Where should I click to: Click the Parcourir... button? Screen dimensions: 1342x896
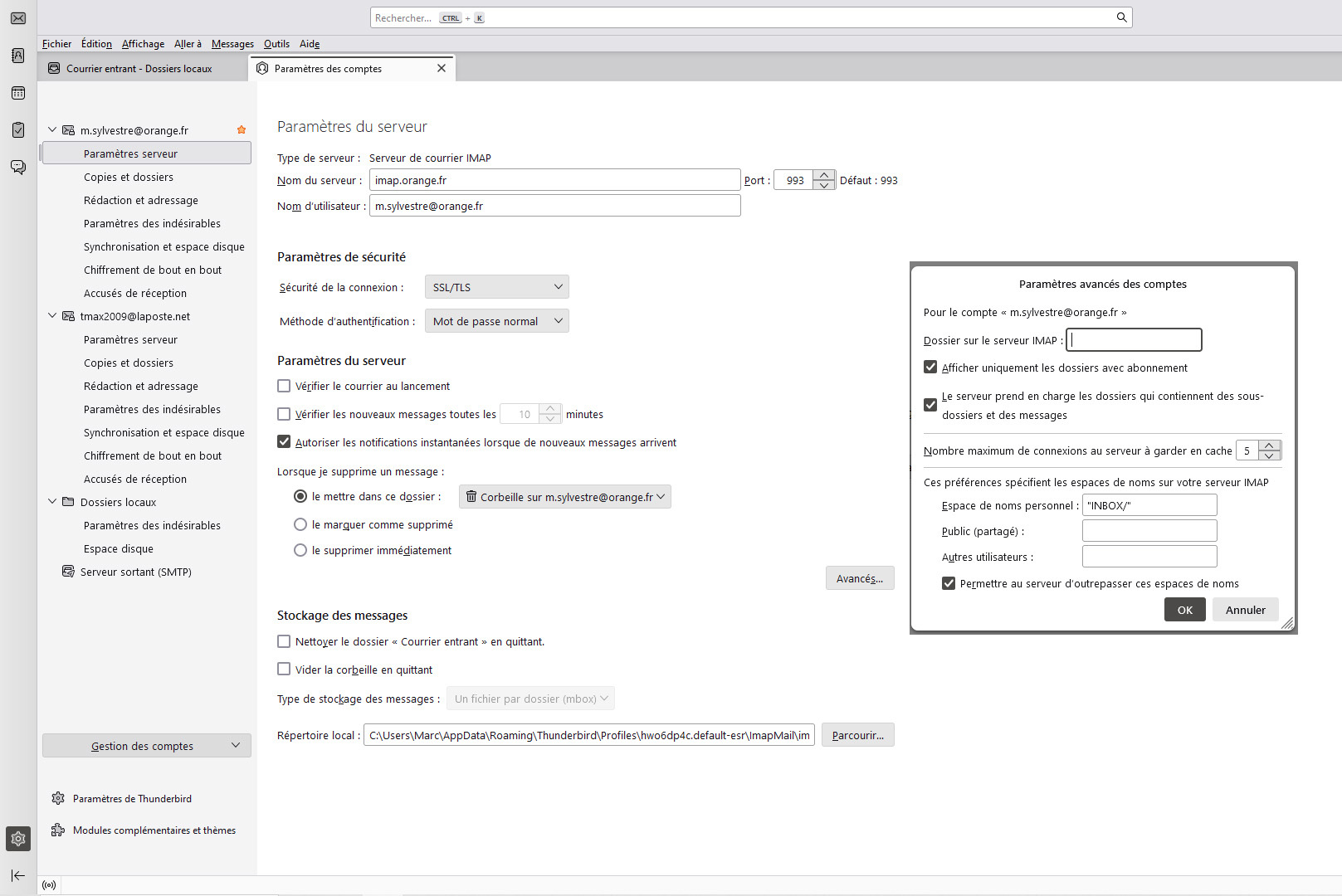click(x=857, y=735)
